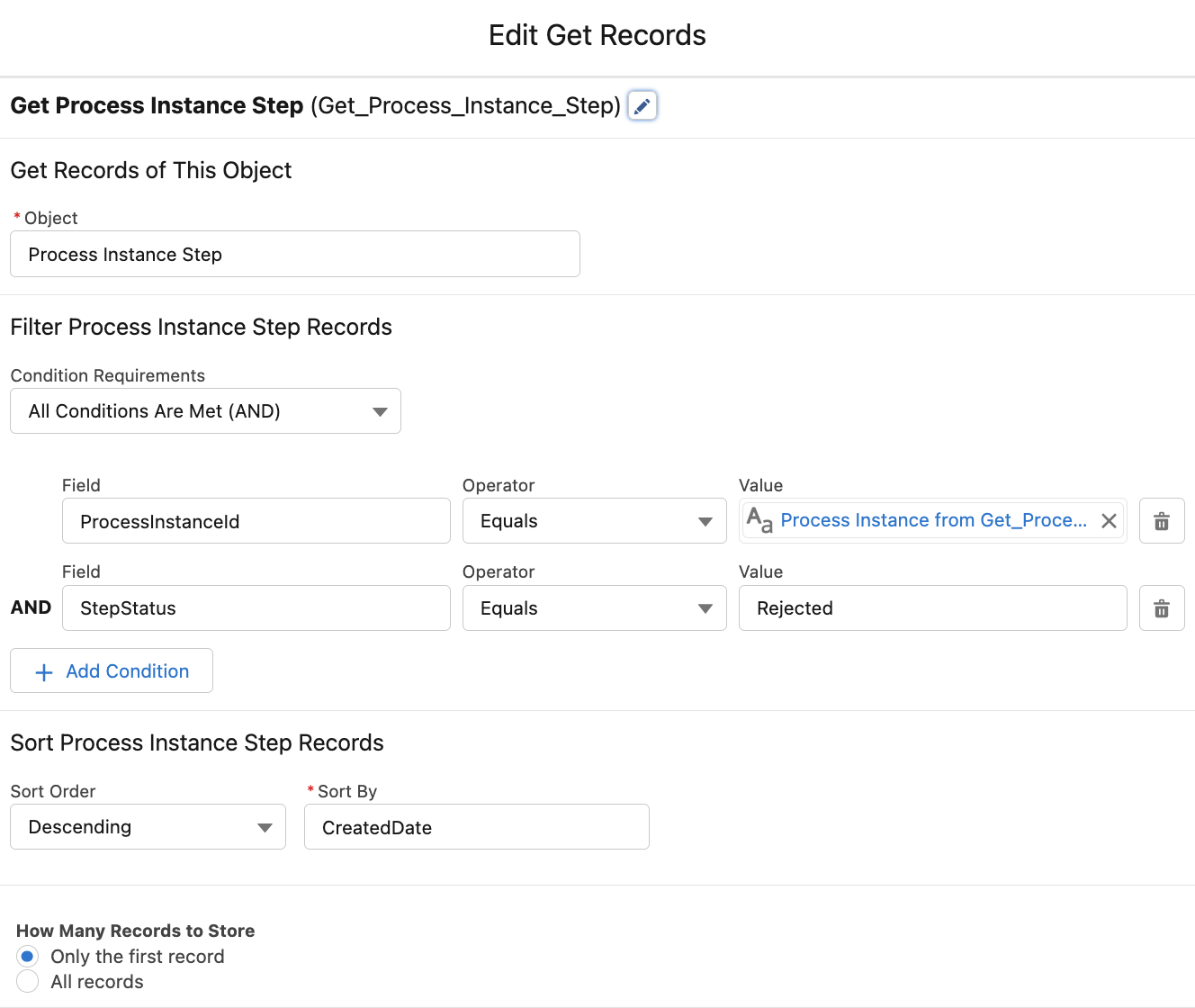Click the StepStatus field input
The width and height of the screenshot is (1195, 1008).
(256, 607)
